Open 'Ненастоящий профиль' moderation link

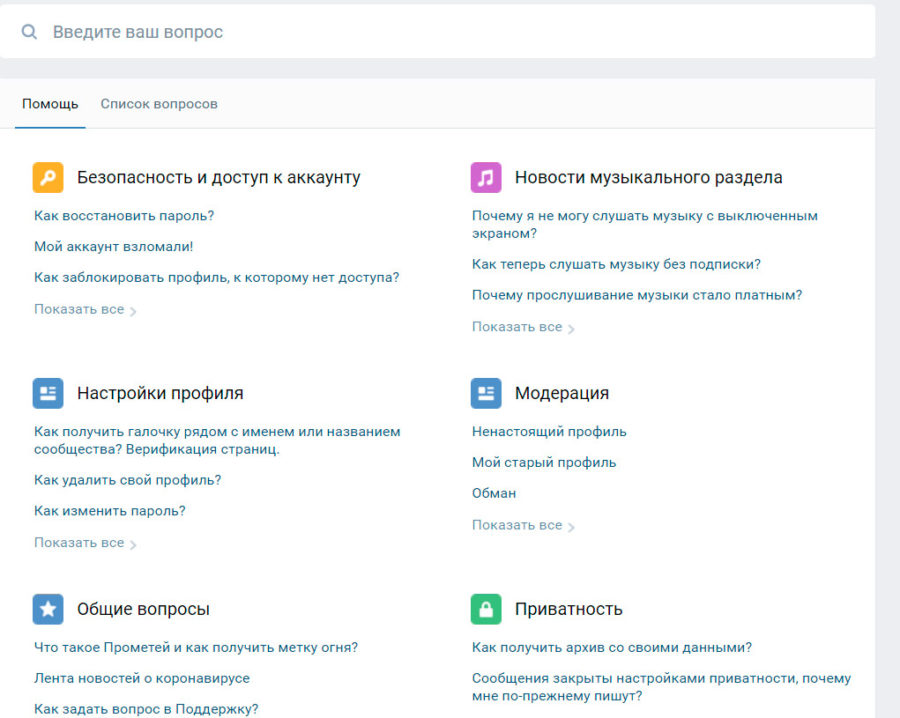549,432
